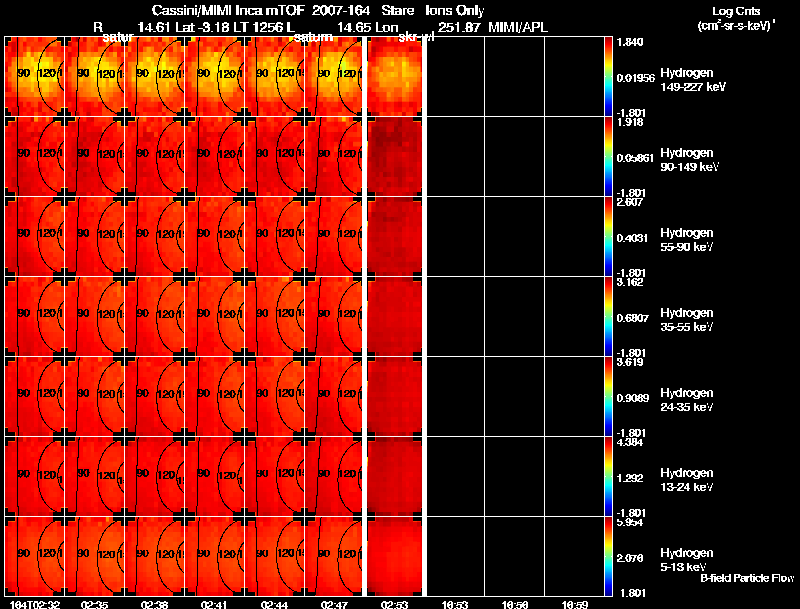Open the 02:53 image in 149-227 keV row
Screen dimensions: 800x609
coord(395,77)
